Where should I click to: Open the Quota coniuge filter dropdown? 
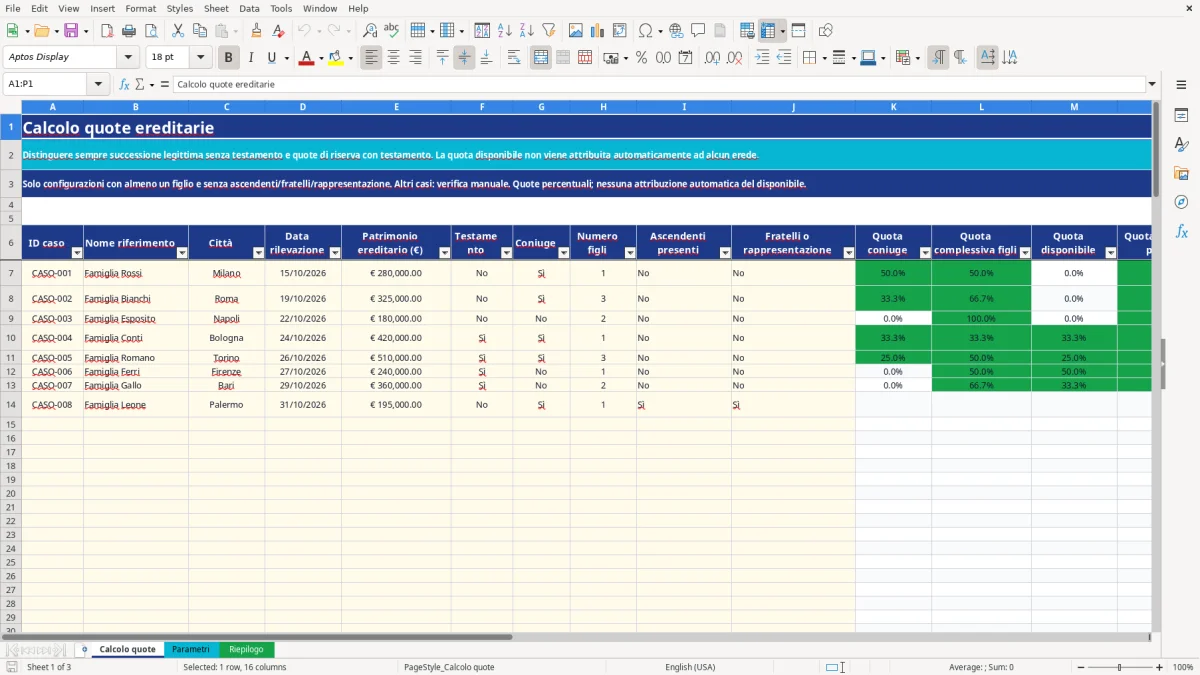(925, 253)
